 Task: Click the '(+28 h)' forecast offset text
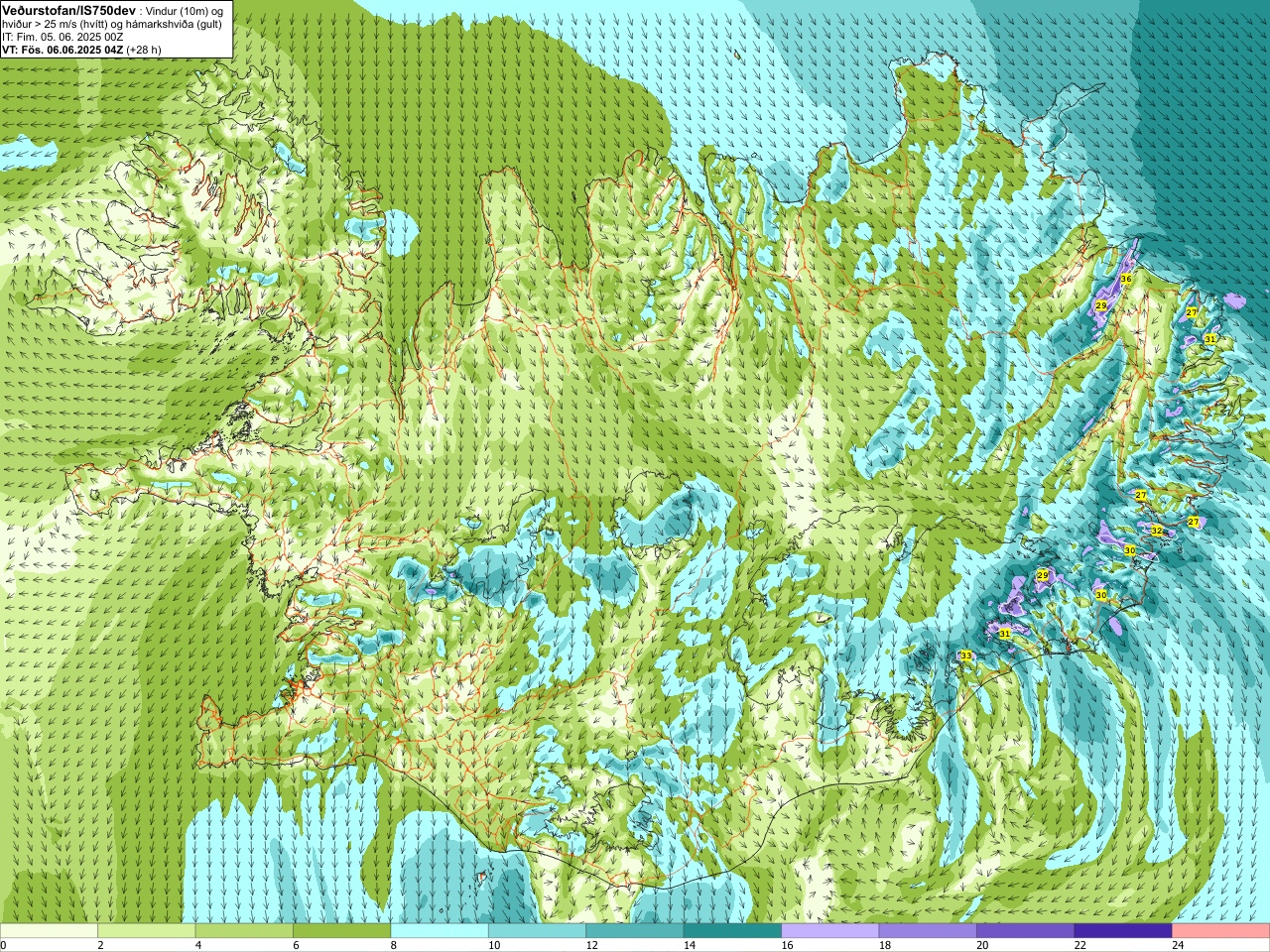(143, 50)
